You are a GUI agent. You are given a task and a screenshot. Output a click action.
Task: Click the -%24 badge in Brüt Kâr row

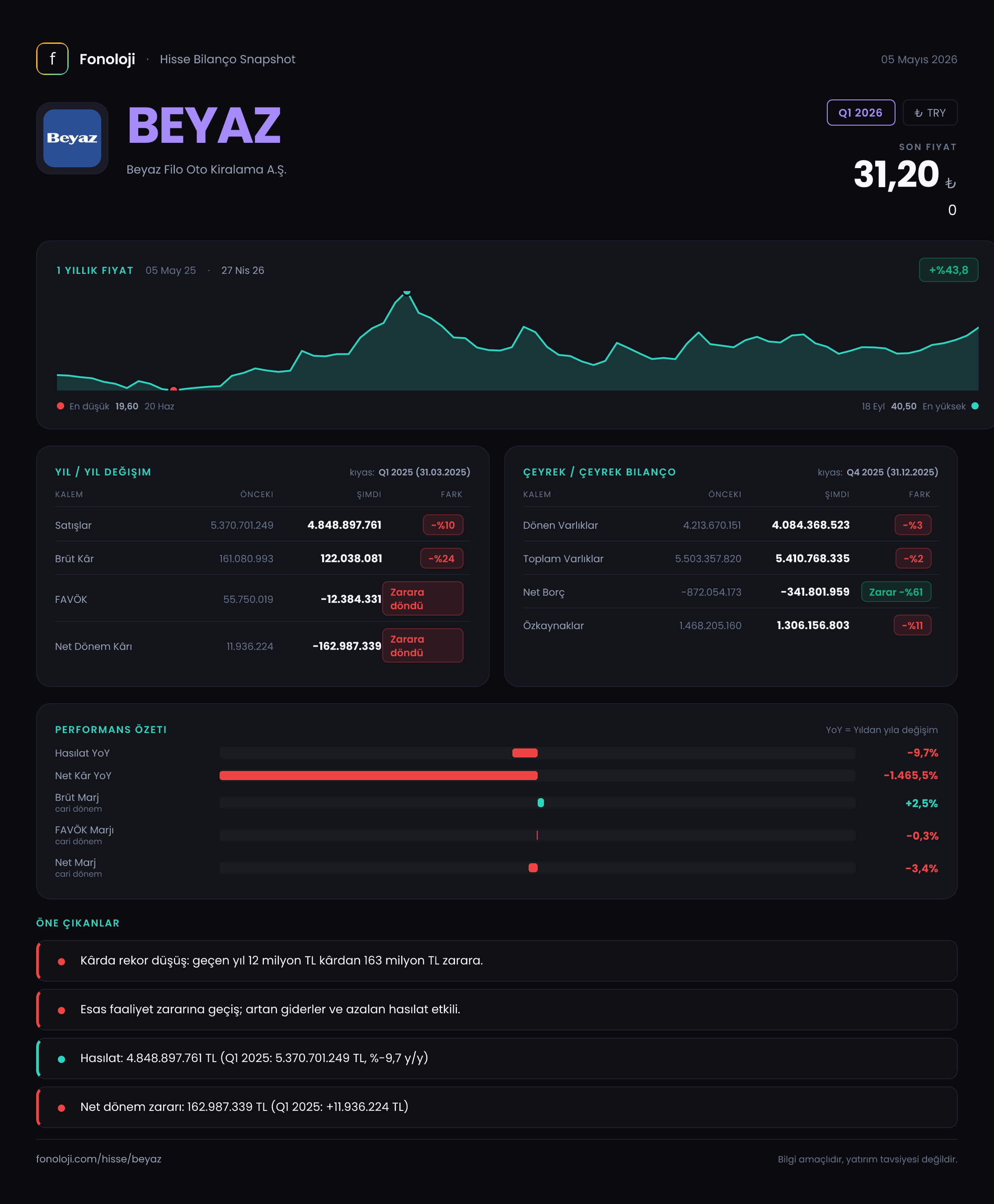(x=441, y=559)
